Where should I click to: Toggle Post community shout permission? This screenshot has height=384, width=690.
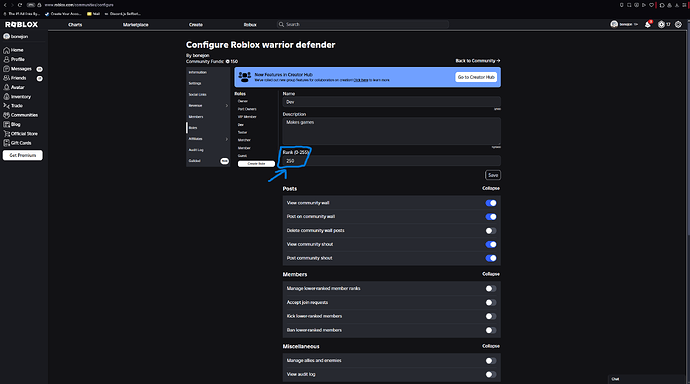click(491, 258)
